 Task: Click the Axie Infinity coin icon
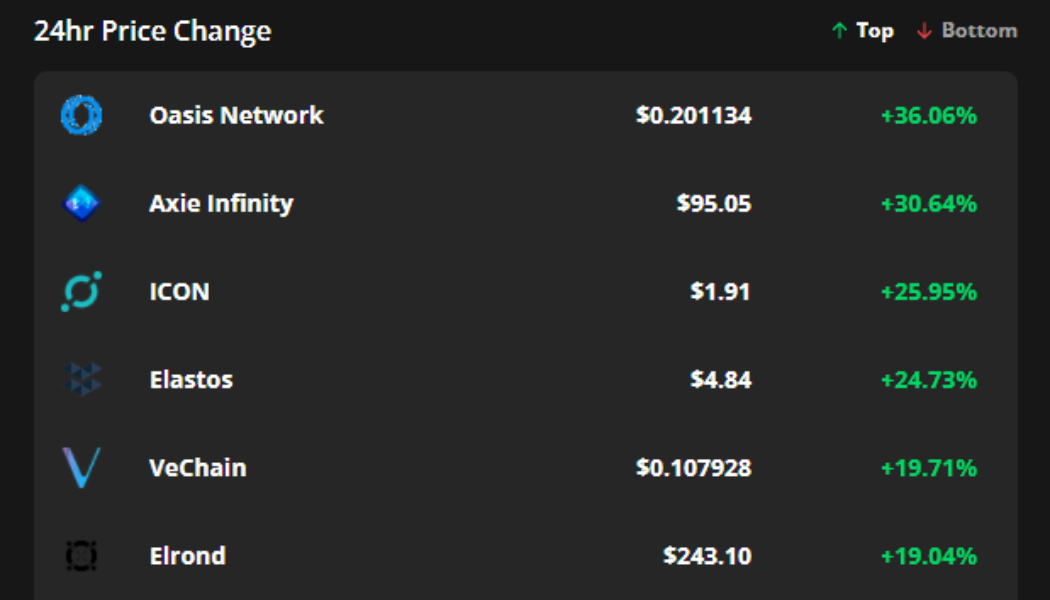[81, 204]
